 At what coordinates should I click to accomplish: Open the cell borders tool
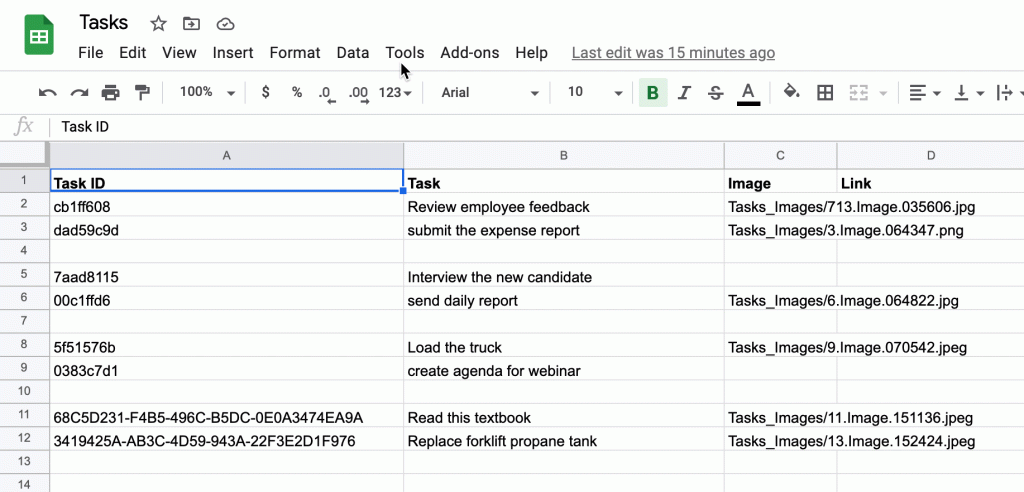tap(825, 93)
